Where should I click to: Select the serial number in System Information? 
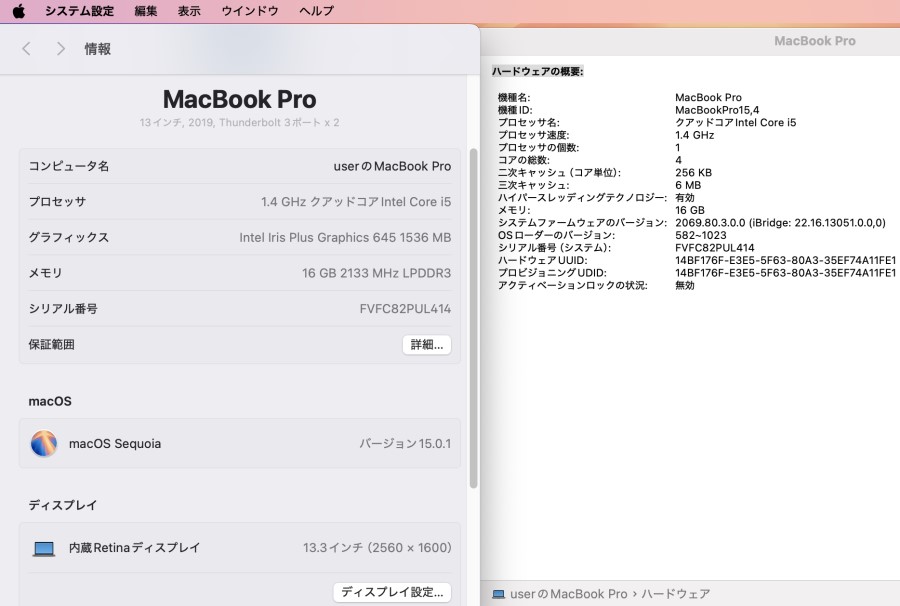click(715, 248)
